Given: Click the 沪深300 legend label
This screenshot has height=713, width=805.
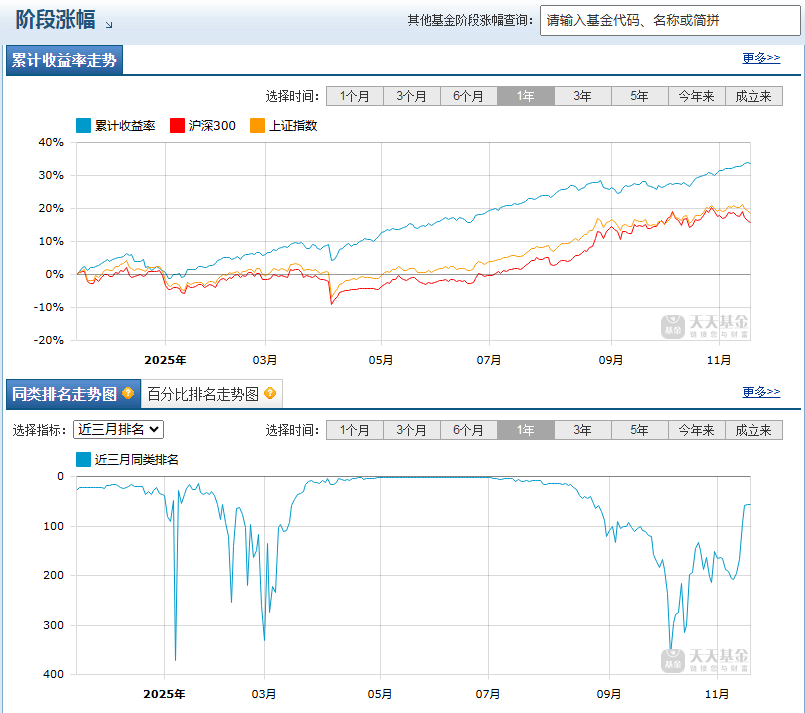Looking at the screenshot, I should [x=212, y=126].
